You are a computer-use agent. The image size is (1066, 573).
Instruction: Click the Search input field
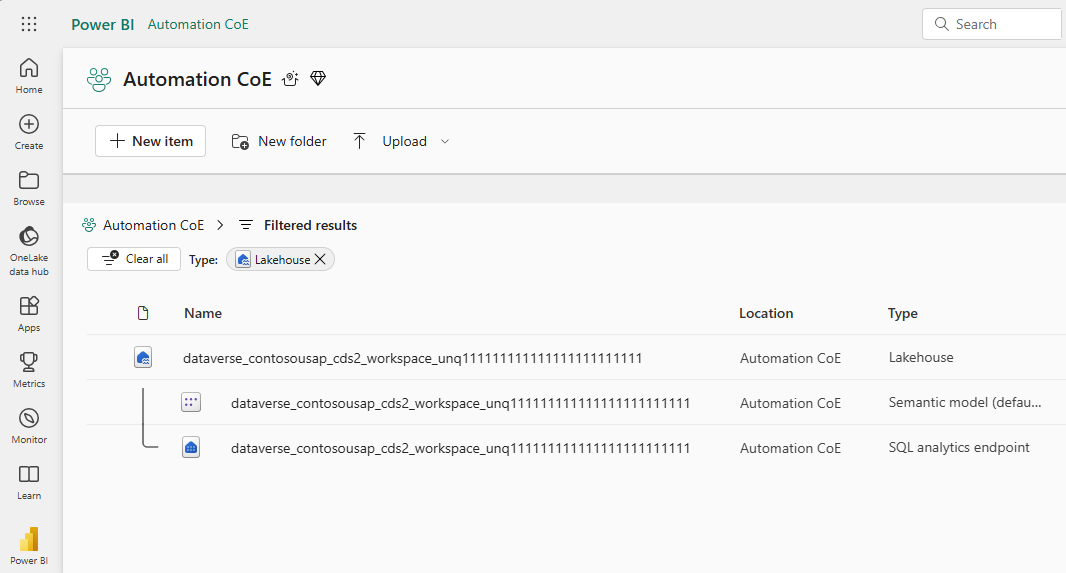993,24
